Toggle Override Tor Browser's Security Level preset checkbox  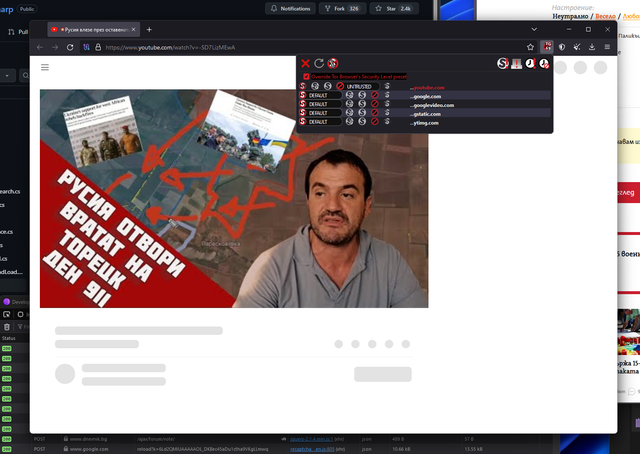point(306,77)
